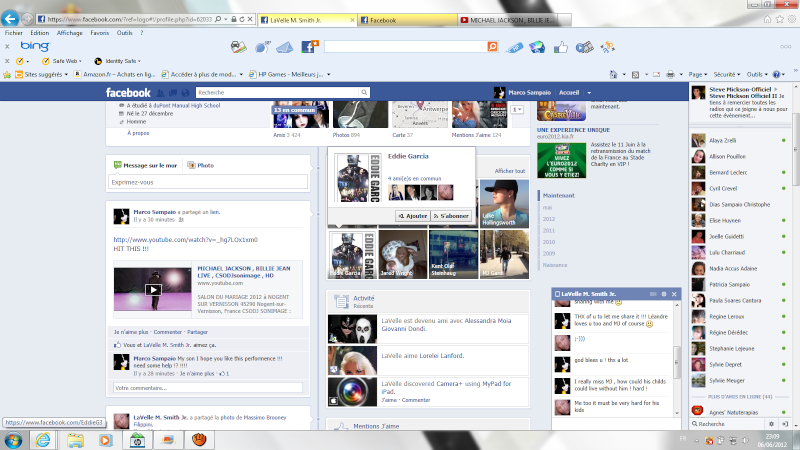800x450 pixels.
Task: Open Facebook friend requests icon
Action: click(161, 93)
